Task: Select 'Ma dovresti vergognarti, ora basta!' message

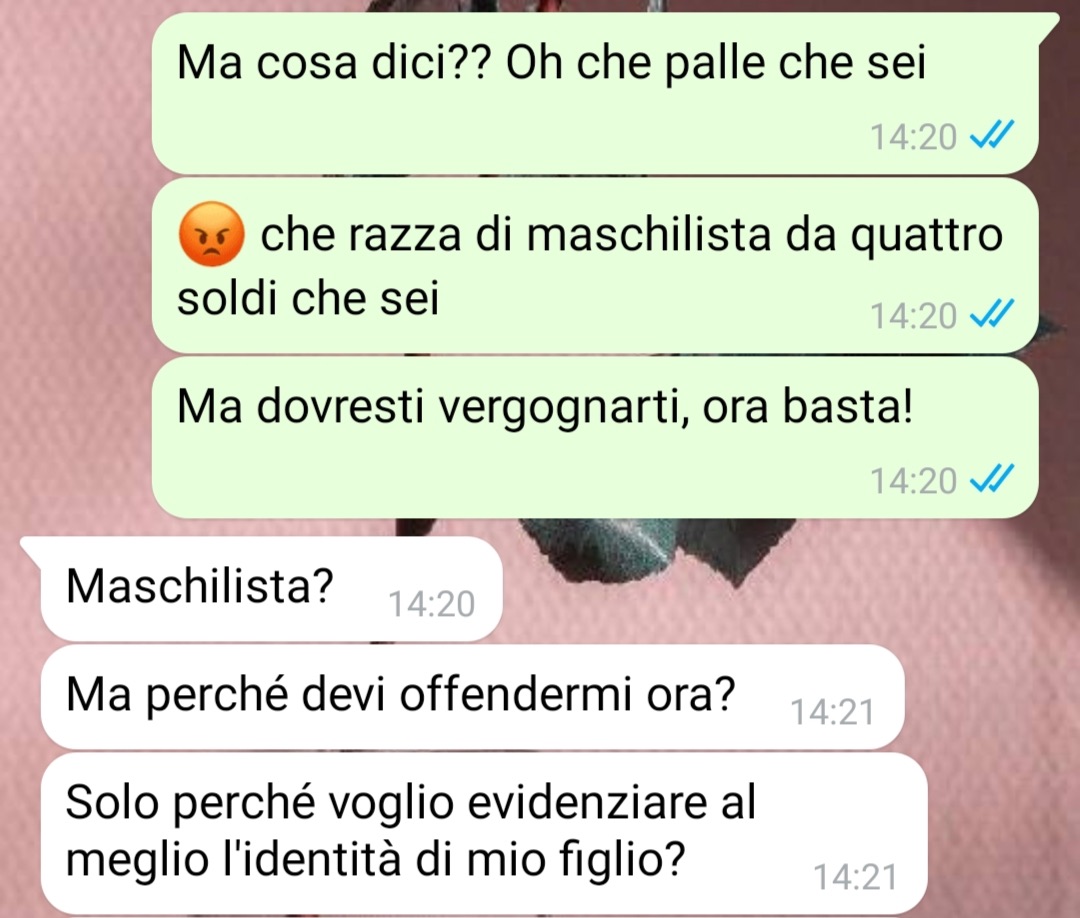Action: coord(595,437)
